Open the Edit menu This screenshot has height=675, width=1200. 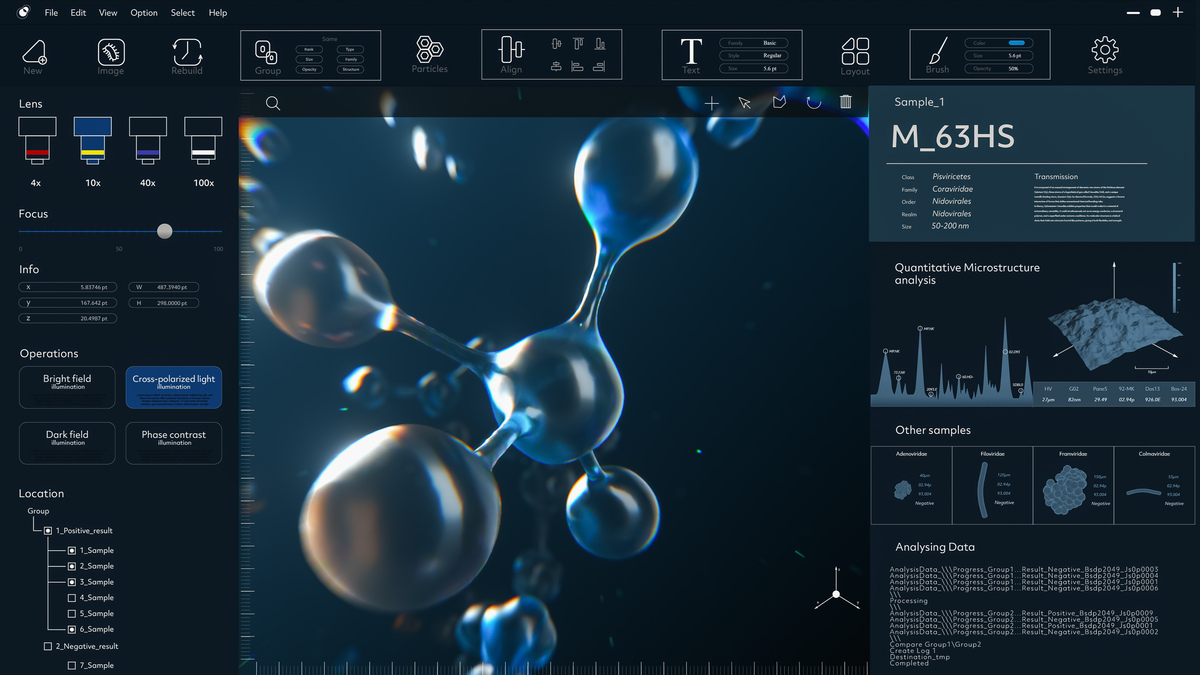[x=78, y=13]
